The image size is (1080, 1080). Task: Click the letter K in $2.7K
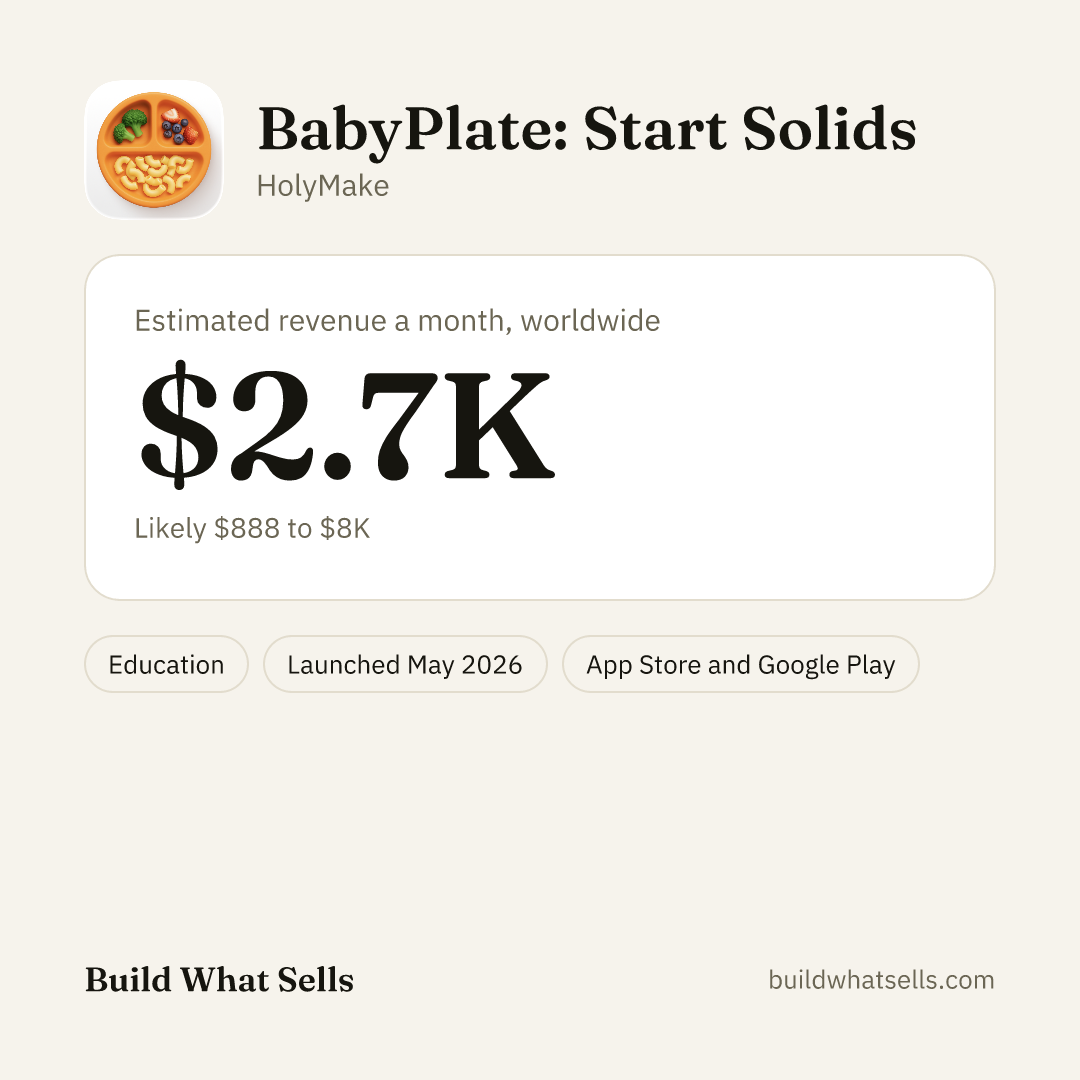coord(499,425)
